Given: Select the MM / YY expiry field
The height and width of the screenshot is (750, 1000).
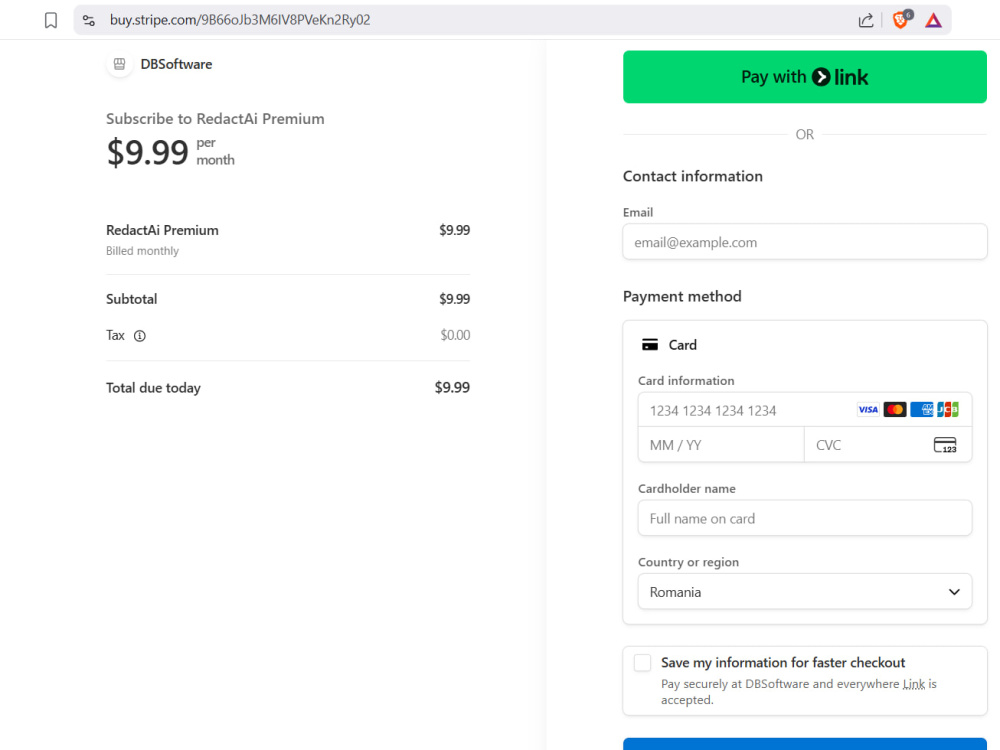Looking at the screenshot, I should pyautogui.click(x=721, y=445).
